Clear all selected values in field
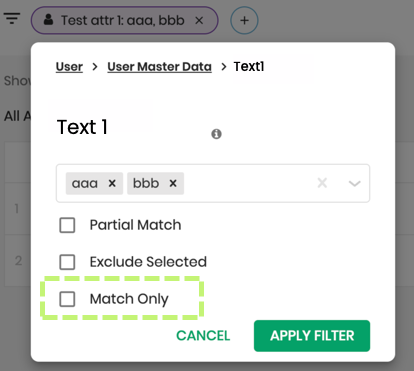 [322, 183]
